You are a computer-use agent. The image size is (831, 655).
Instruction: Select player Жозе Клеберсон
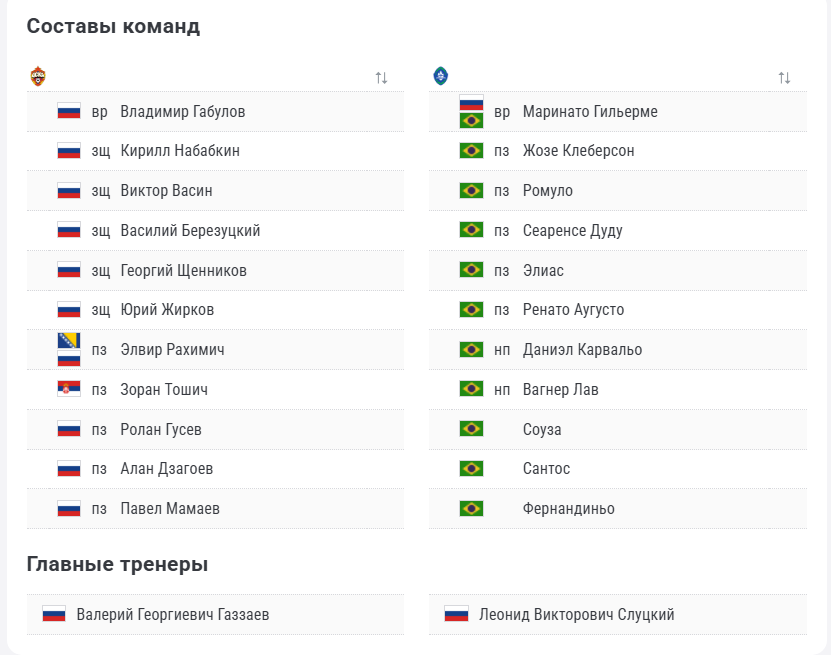[x=578, y=151]
